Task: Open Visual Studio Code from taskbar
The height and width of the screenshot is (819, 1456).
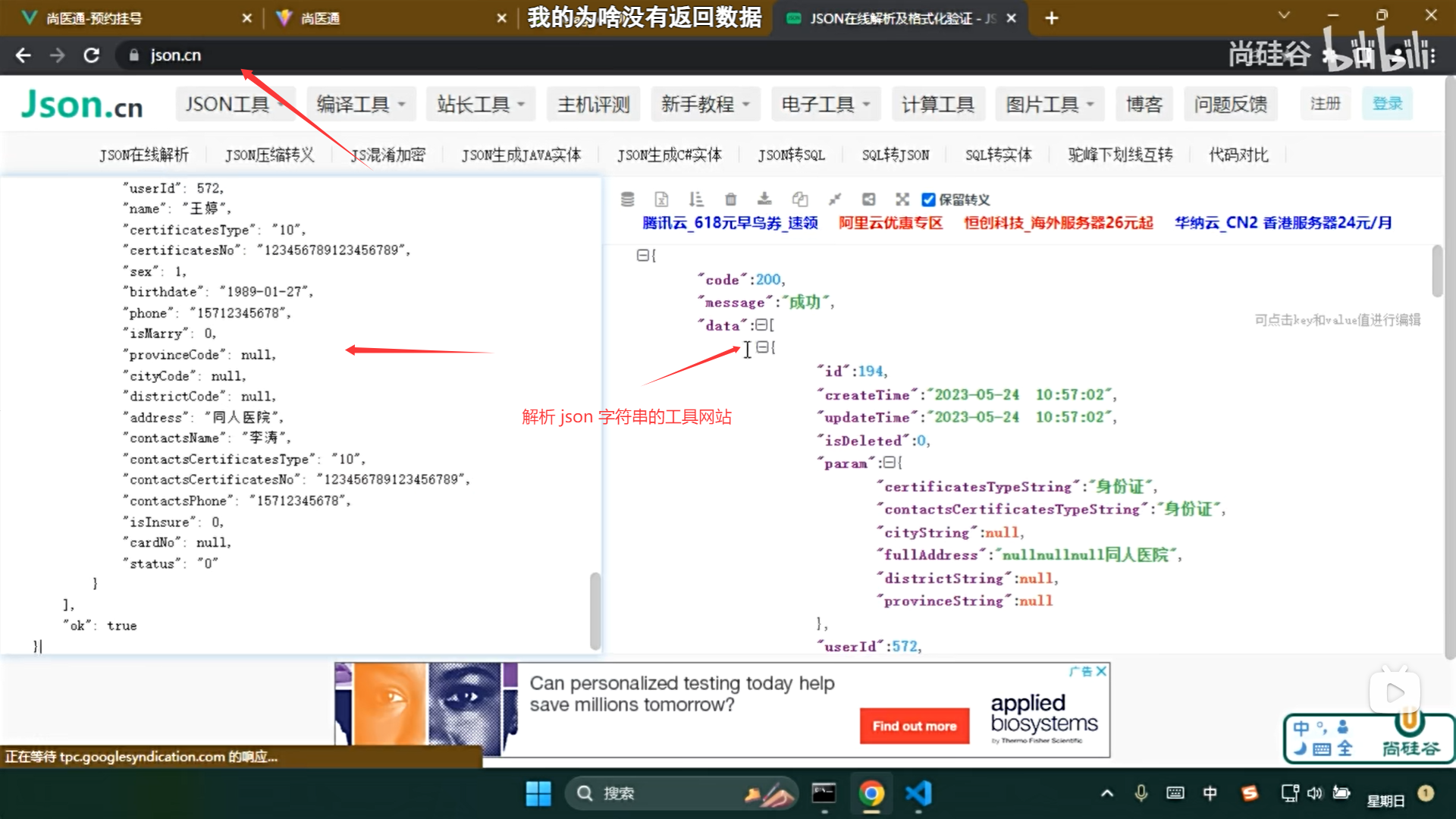Action: point(918,793)
